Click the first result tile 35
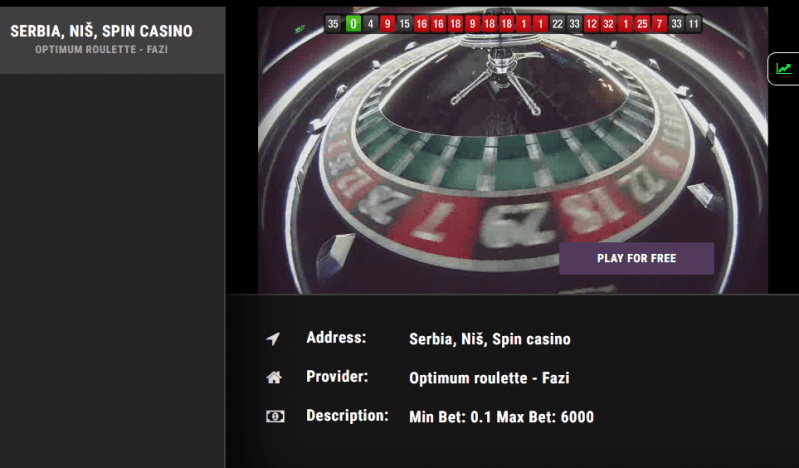The image size is (799, 468). [x=333, y=23]
